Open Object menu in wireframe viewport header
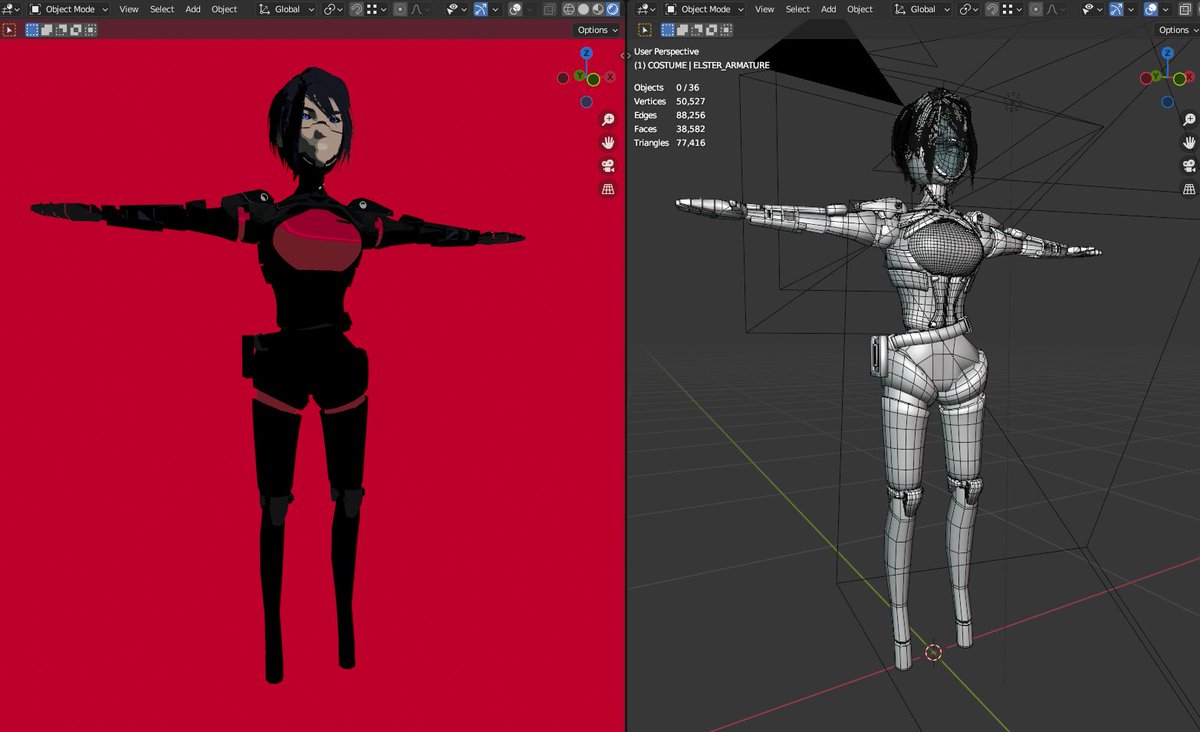The height and width of the screenshot is (732, 1200). click(x=860, y=9)
